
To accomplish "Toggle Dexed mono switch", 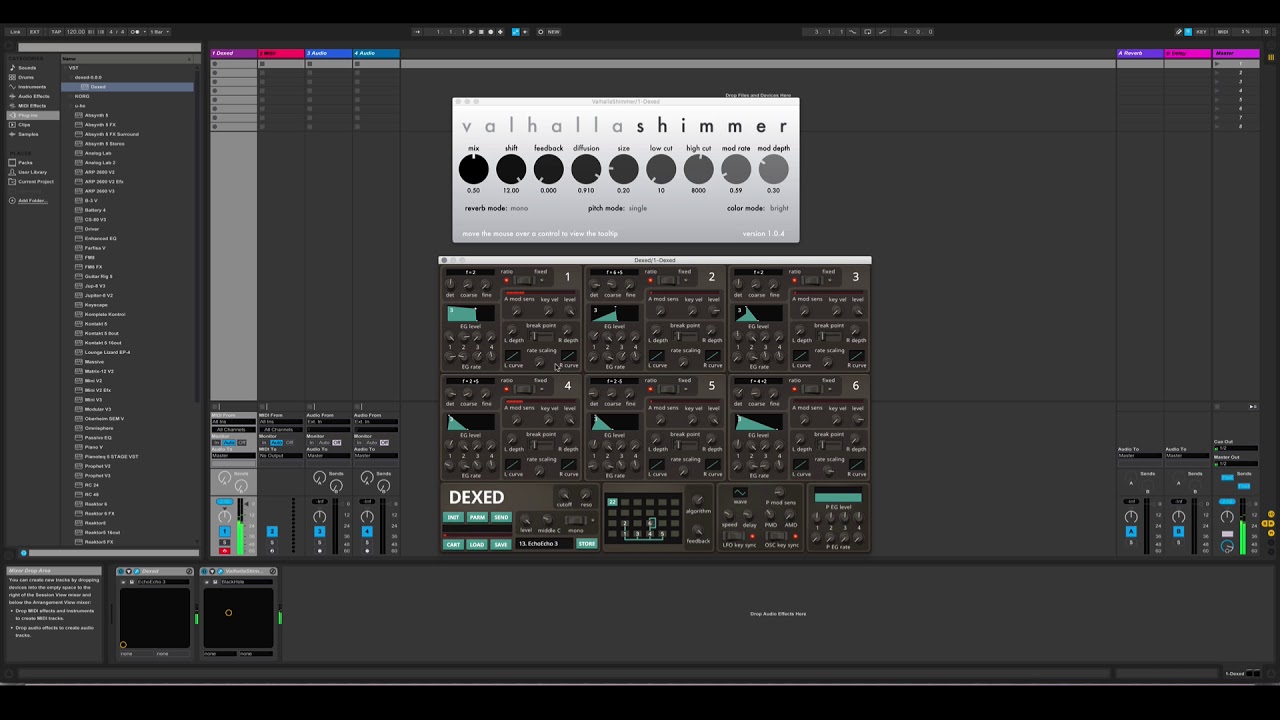I will click(x=575, y=521).
